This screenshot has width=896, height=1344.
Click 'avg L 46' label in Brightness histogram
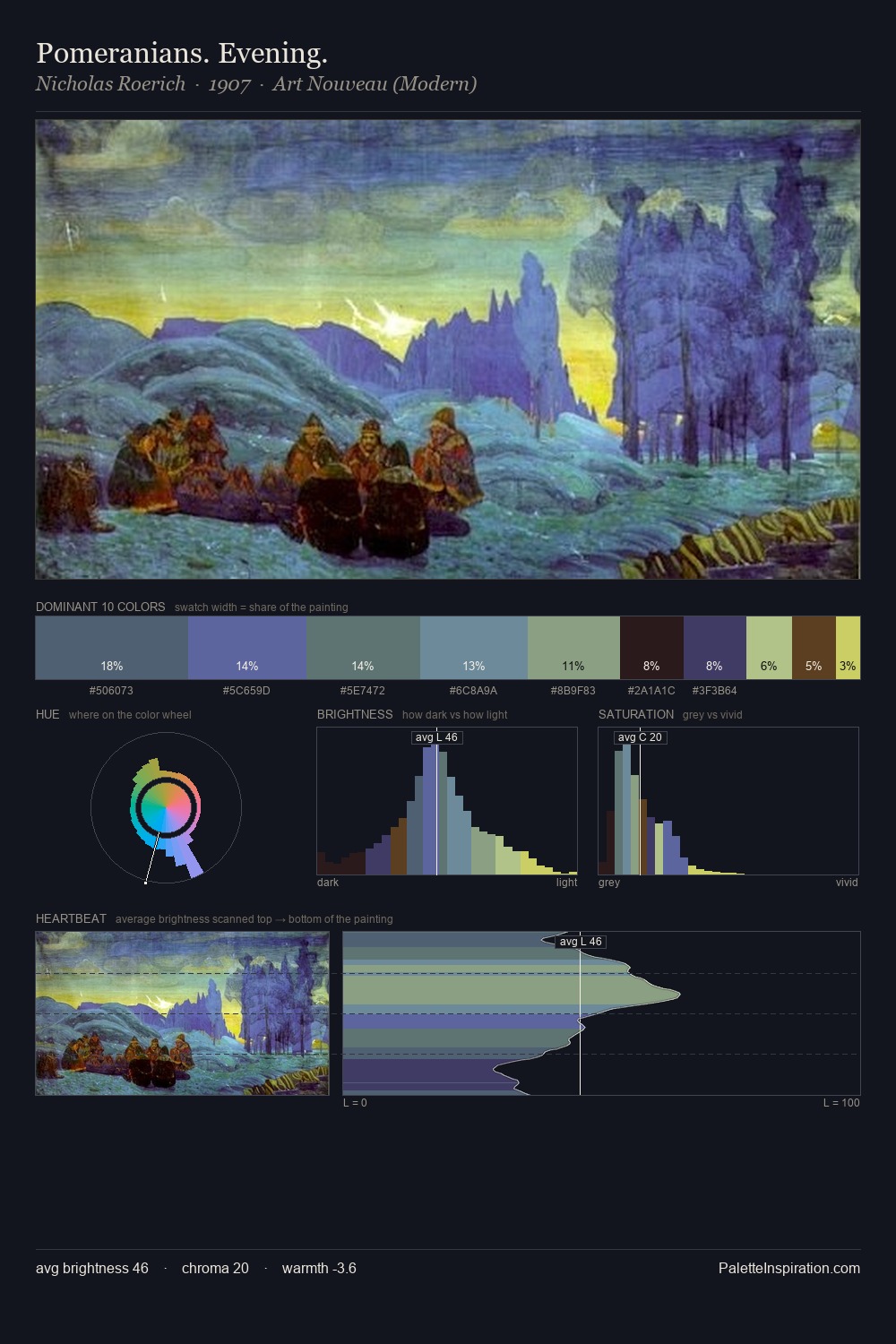click(436, 737)
